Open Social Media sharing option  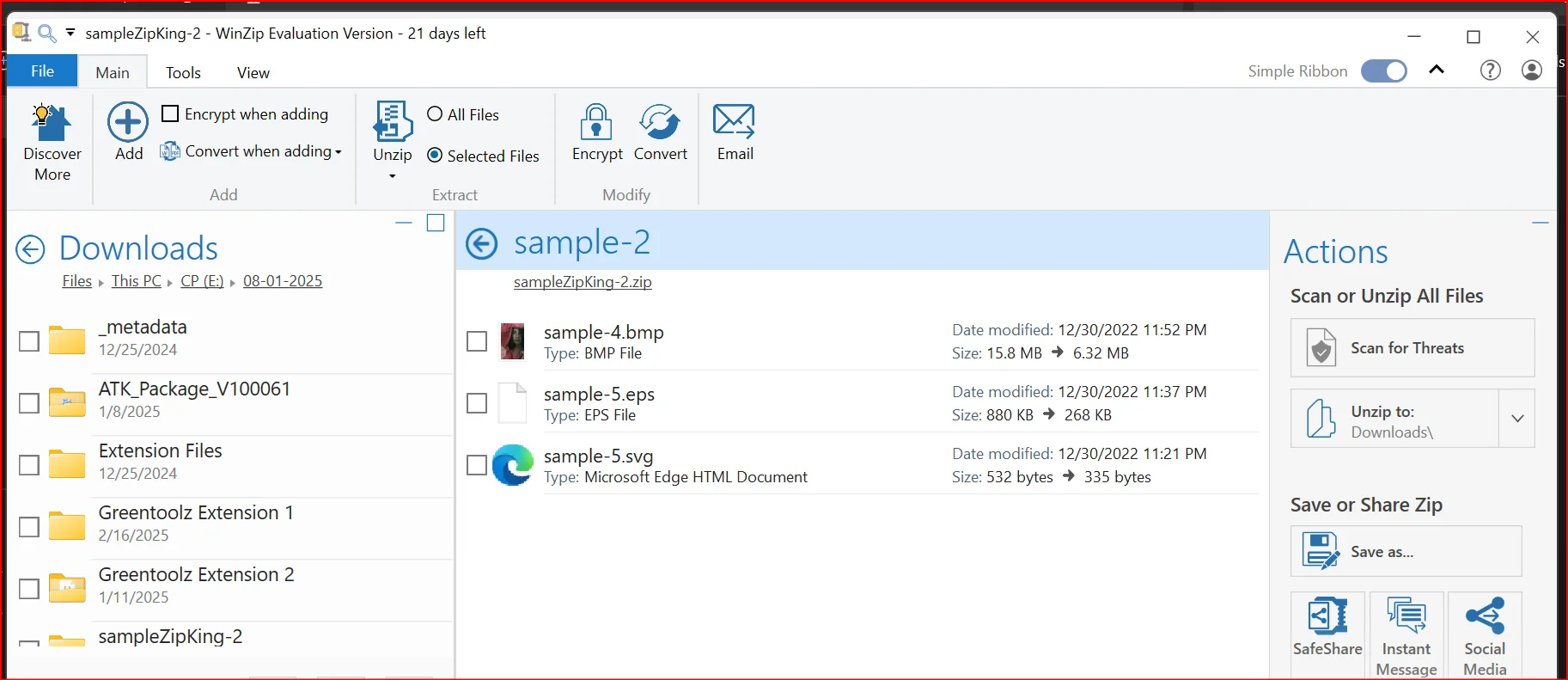pos(1485,635)
